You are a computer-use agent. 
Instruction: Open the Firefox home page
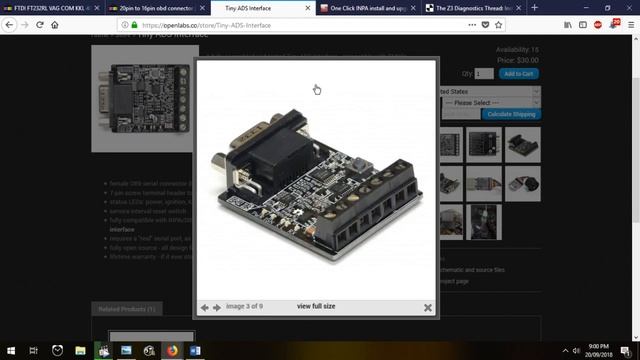click(55, 25)
